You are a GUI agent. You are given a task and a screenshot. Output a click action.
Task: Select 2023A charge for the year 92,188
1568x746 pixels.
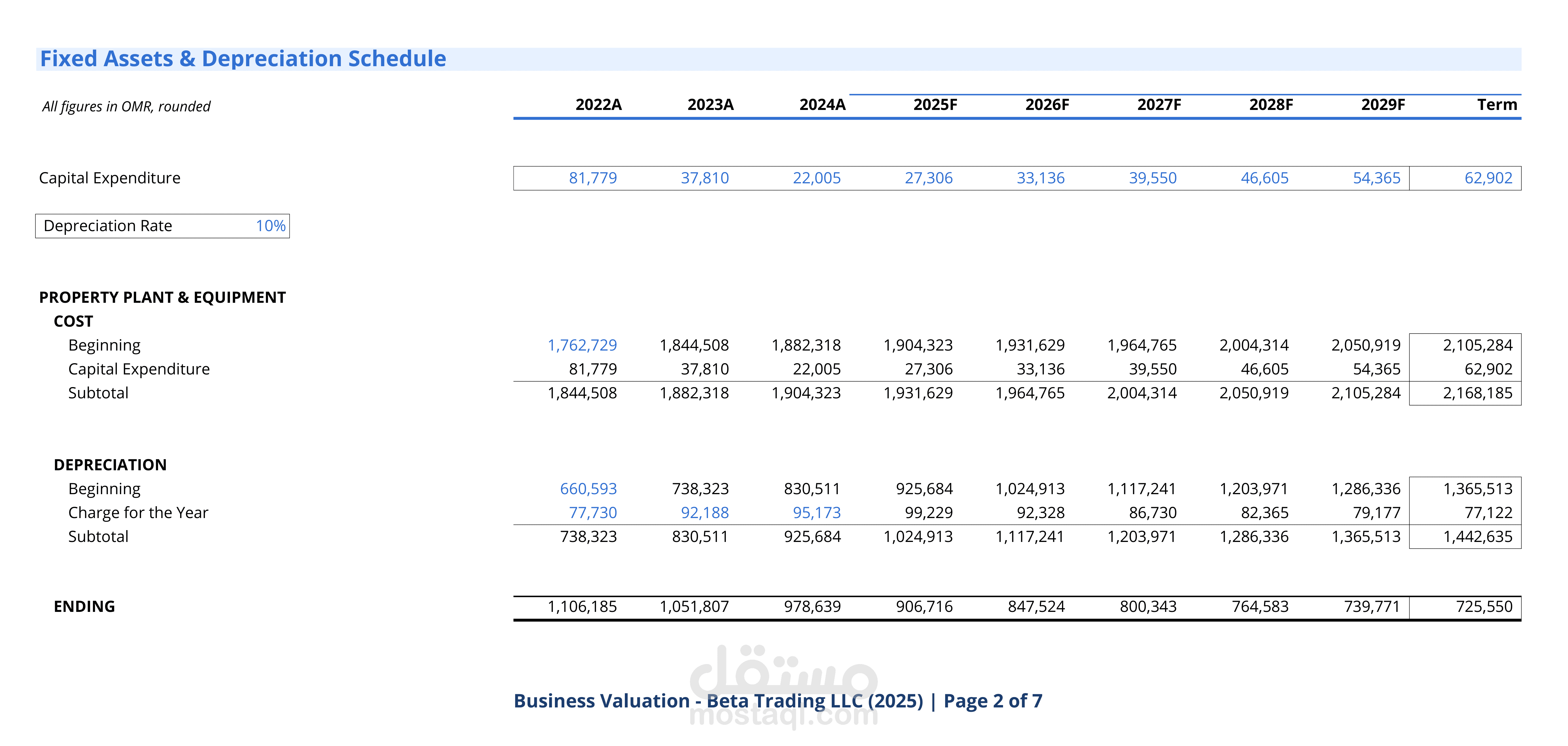704,512
